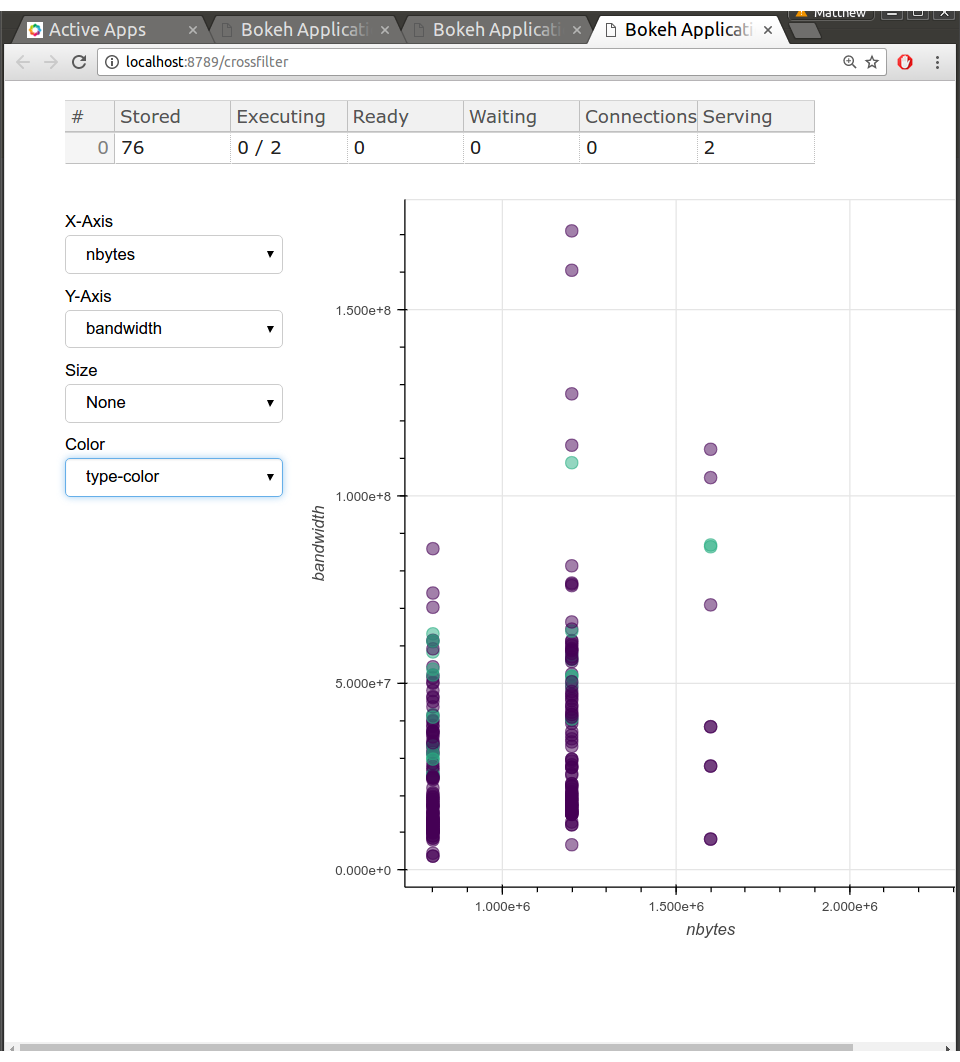Click the browser back navigation arrow
This screenshot has height=1062, width=960.
[x=22, y=62]
